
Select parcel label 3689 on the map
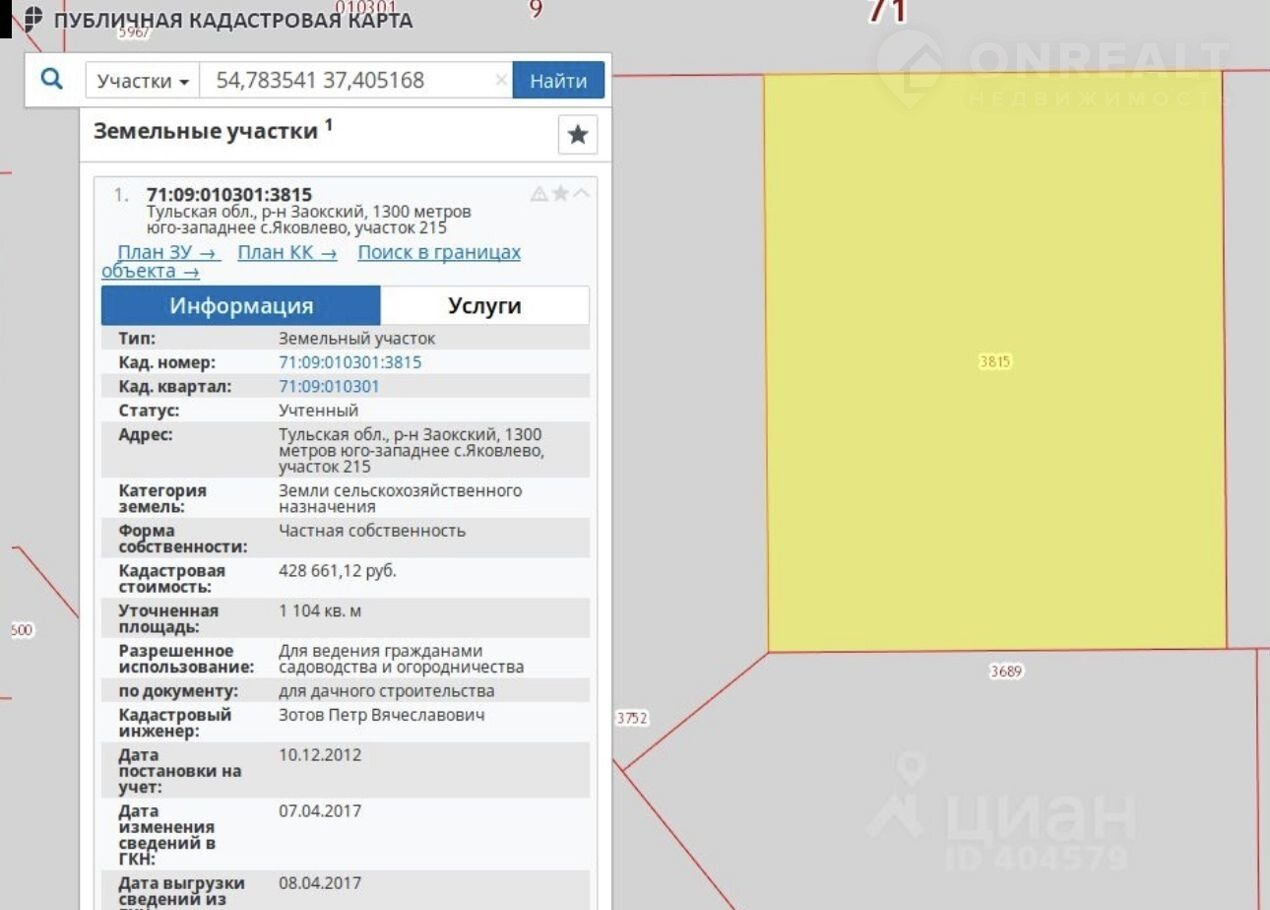click(x=1006, y=672)
